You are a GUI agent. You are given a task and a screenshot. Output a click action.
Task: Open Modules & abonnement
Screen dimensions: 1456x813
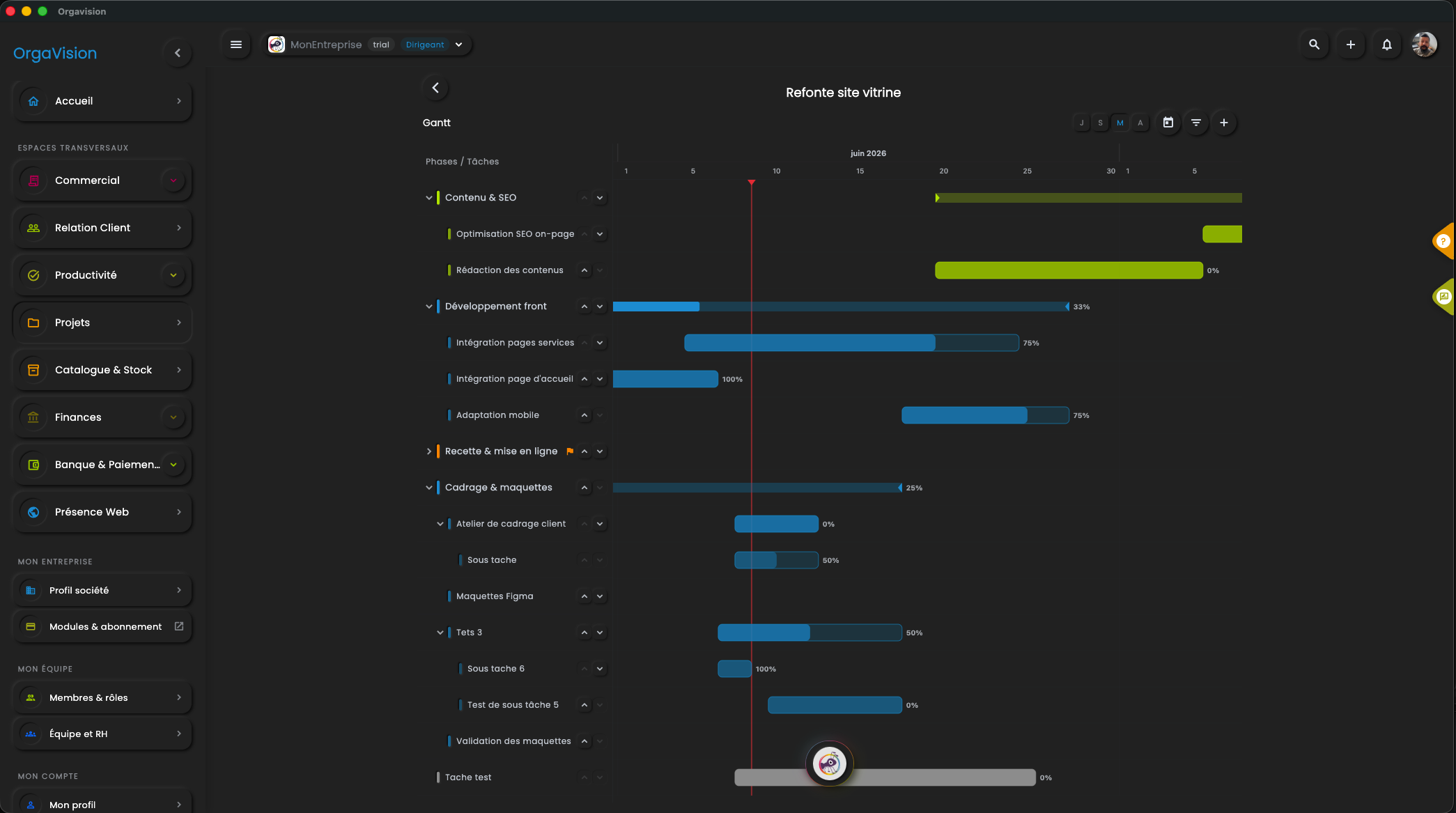102,626
